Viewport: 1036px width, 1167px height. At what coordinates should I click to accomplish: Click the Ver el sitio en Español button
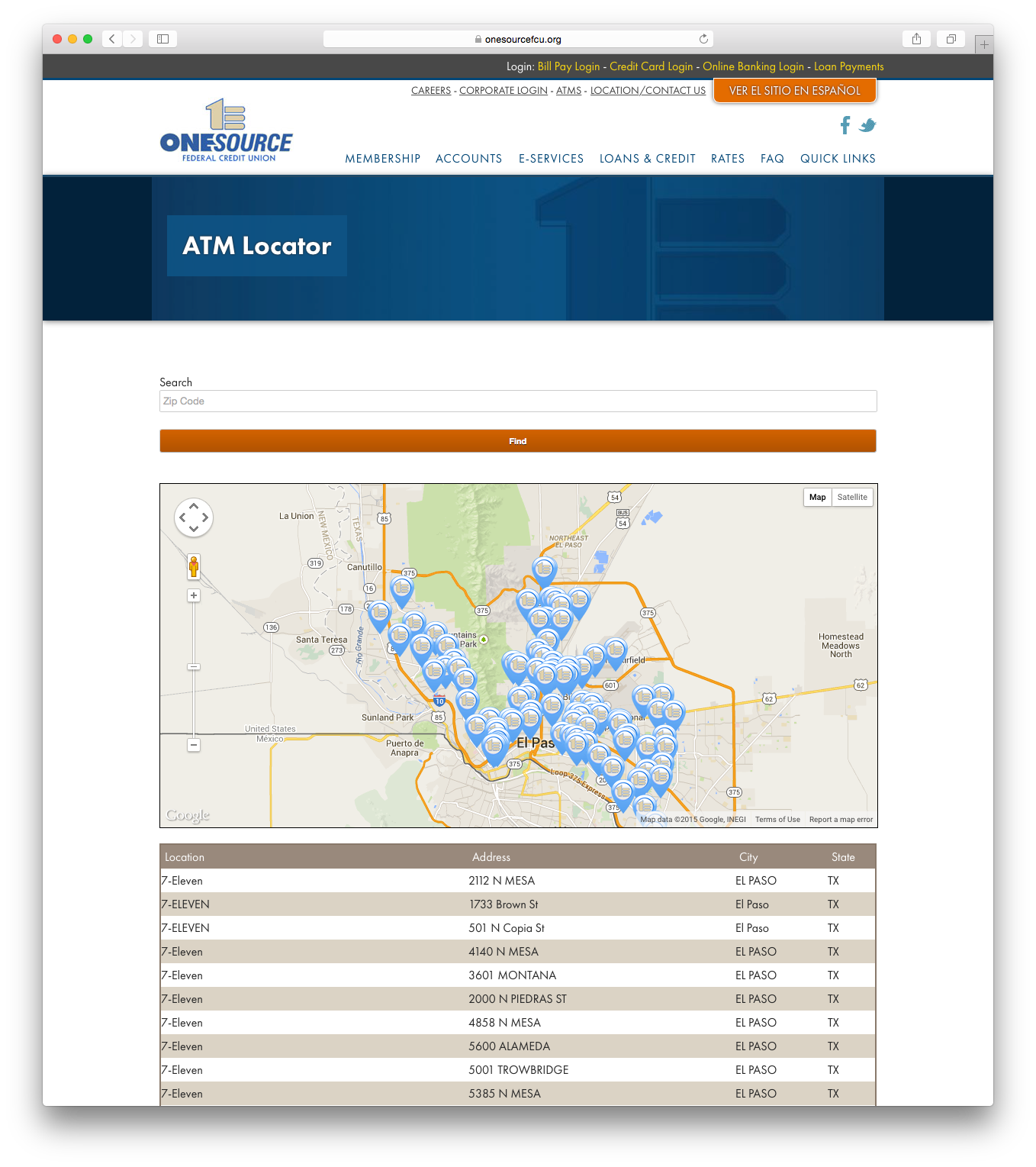click(795, 91)
